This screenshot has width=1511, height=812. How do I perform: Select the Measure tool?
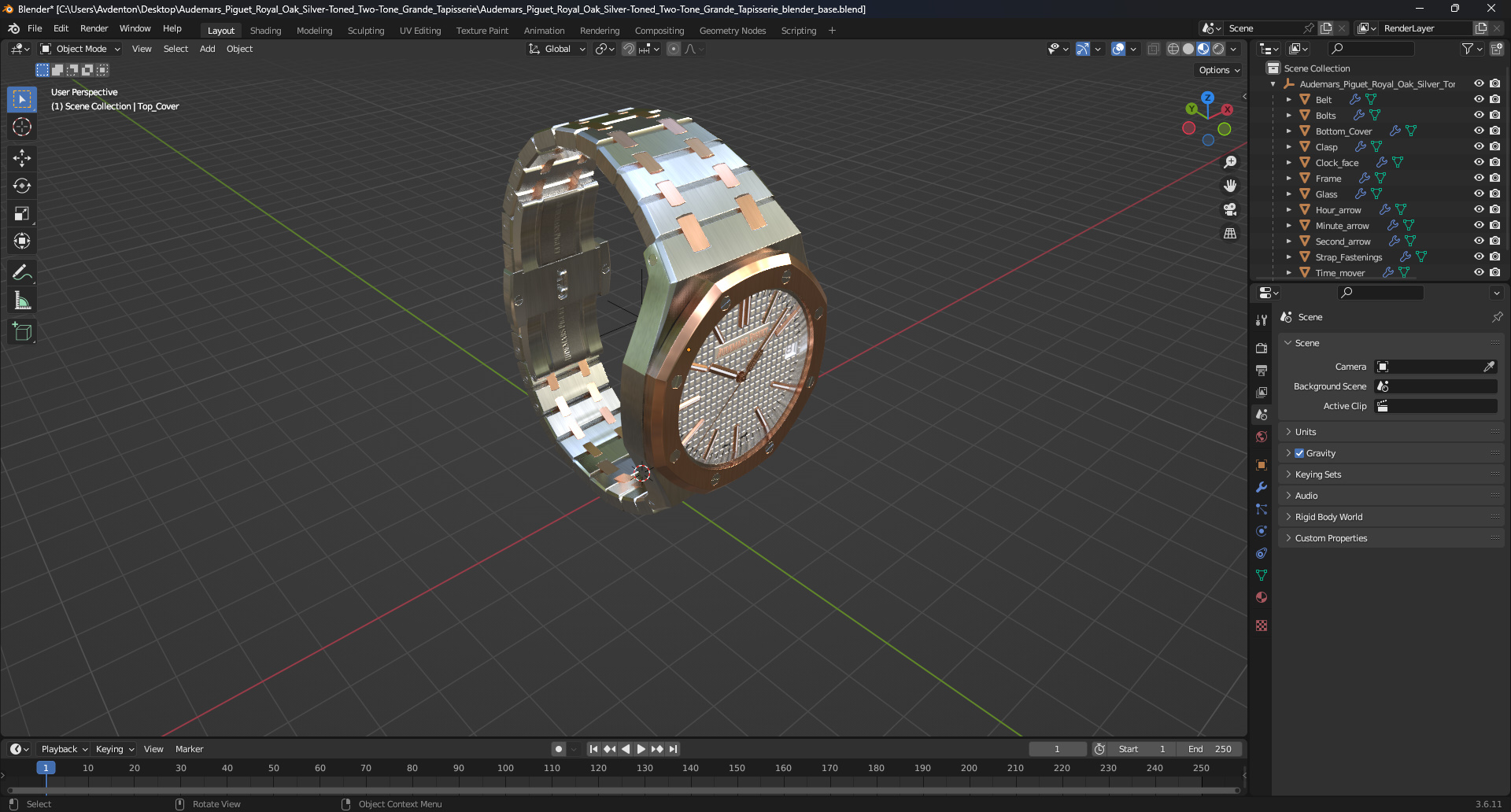pos(22,300)
